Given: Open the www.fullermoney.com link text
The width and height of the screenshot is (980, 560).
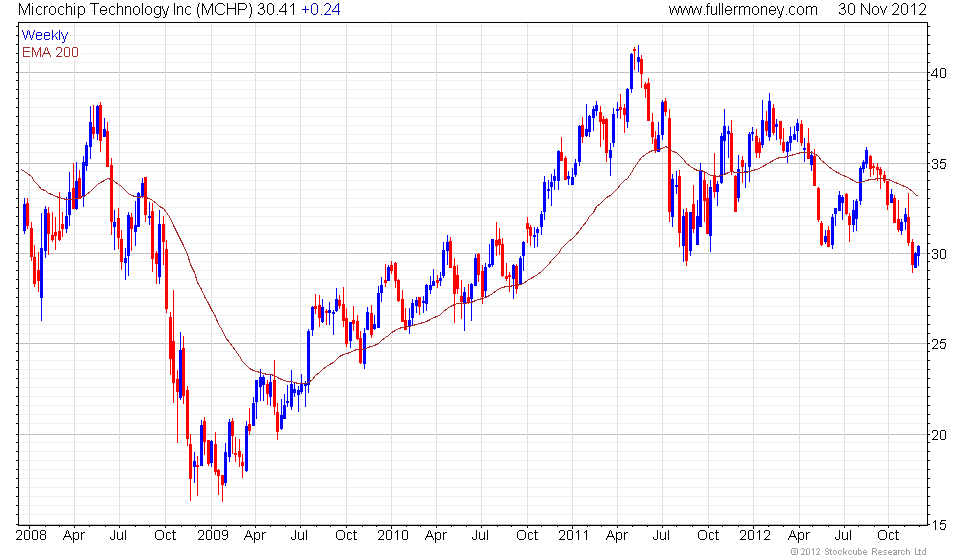Looking at the screenshot, I should pyautogui.click(x=743, y=9).
